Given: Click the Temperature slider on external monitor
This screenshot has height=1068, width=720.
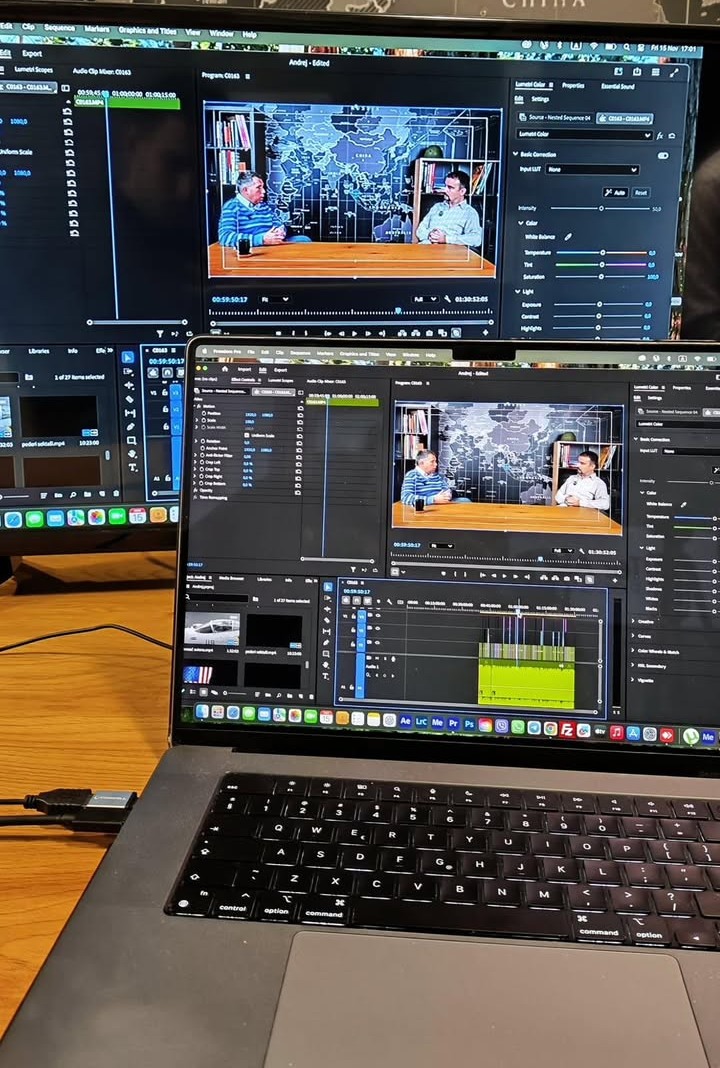Looking at the screenshot, I should pos(601,253).
